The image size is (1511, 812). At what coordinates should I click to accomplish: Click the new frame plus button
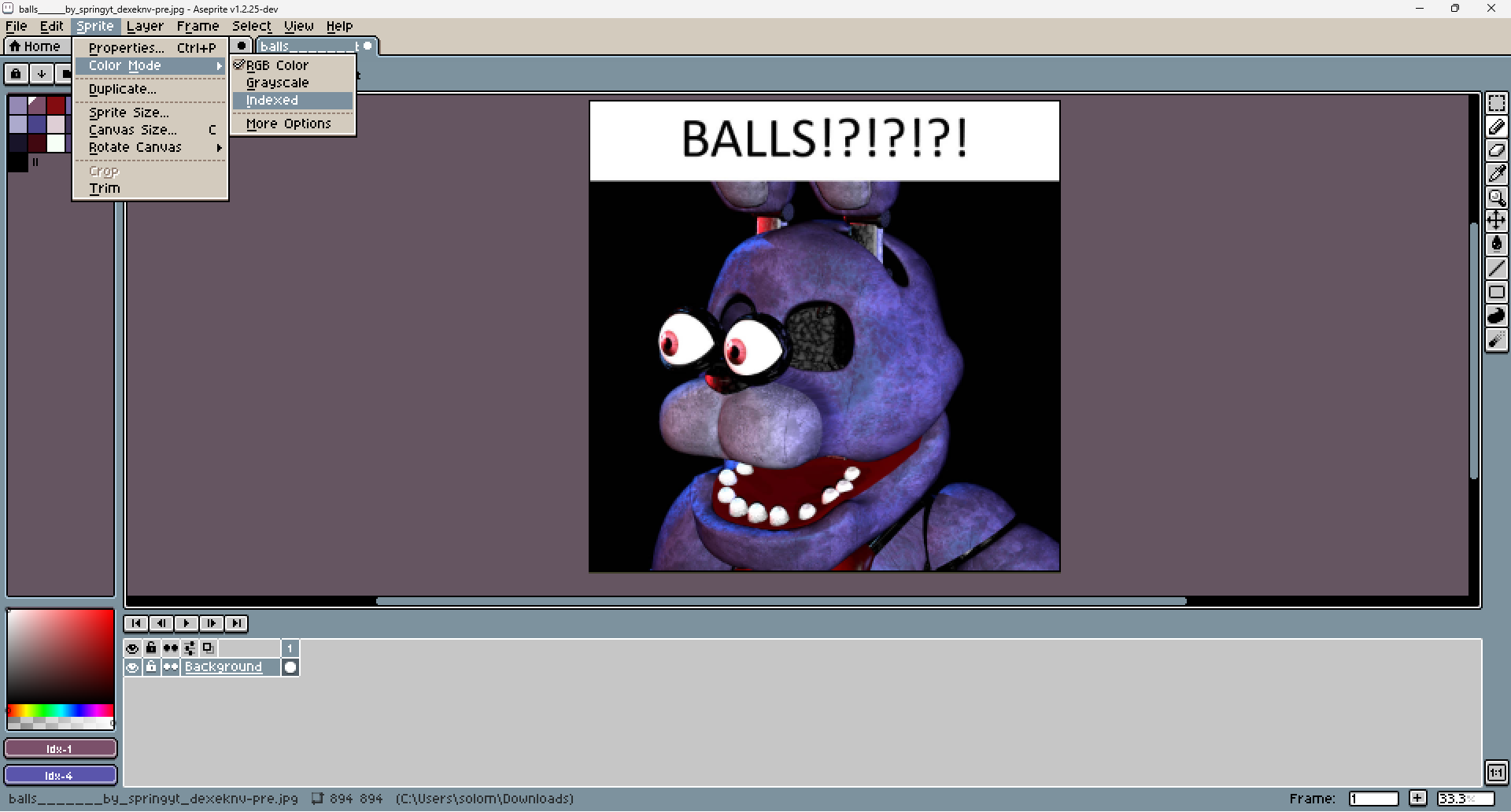(x=1417, y=799)
